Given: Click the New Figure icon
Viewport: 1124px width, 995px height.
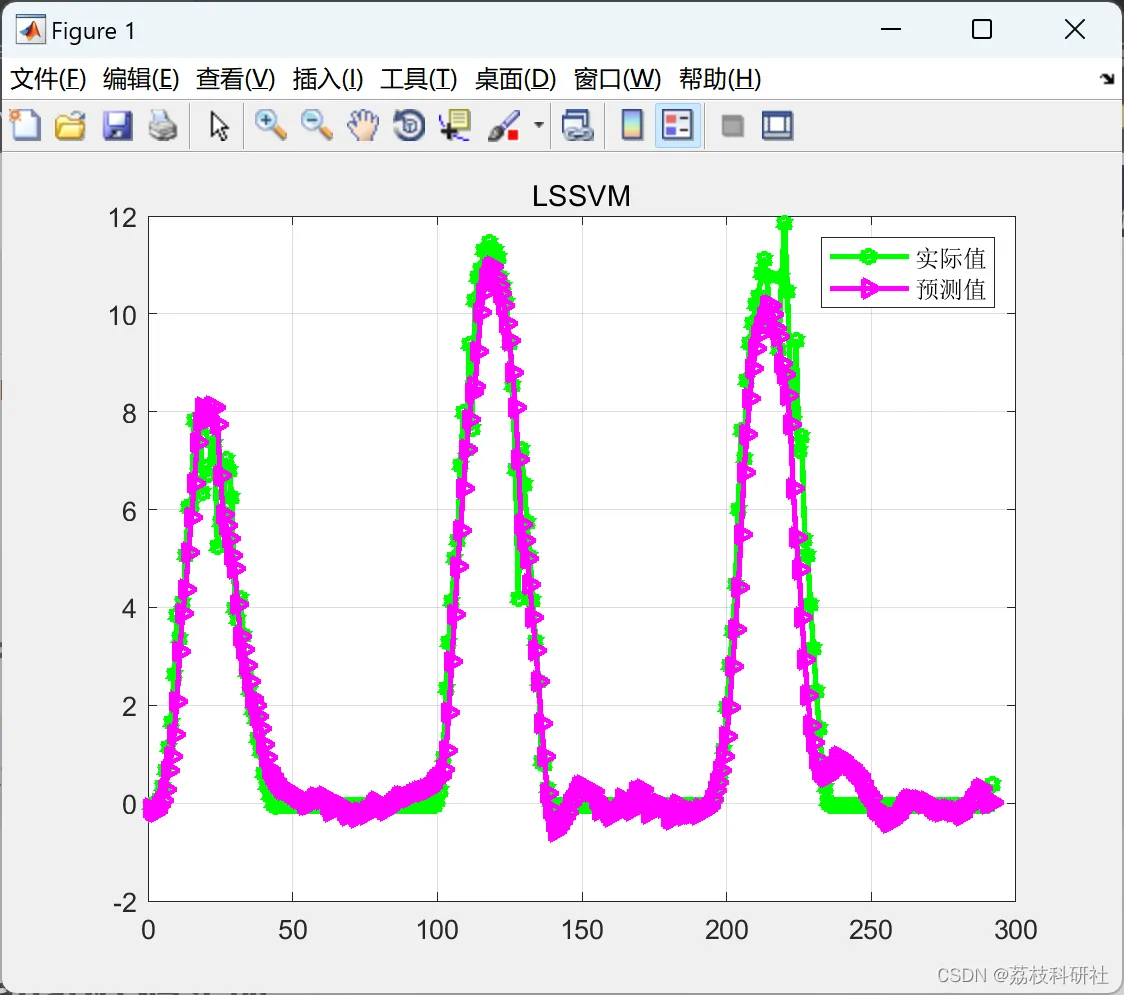Looking at the screenshot, I should [26, 126].
